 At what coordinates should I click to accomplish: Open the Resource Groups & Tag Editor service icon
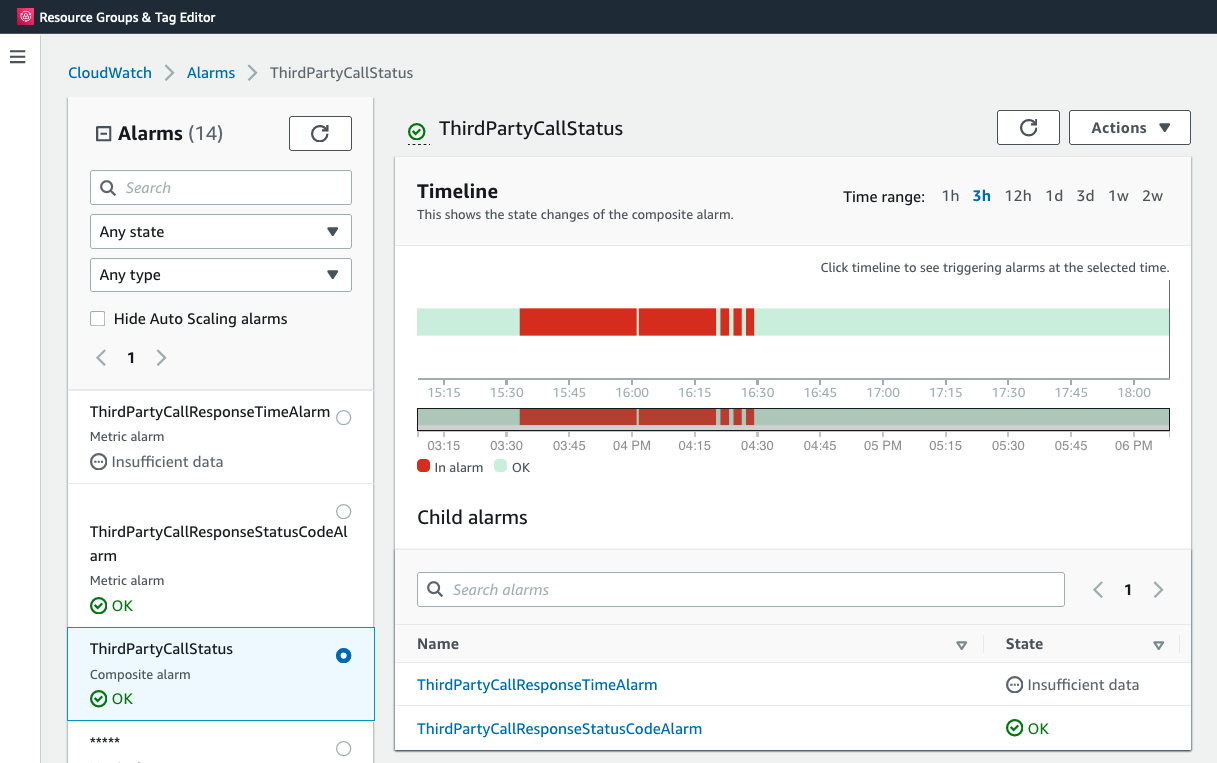[x=25, y=17]
